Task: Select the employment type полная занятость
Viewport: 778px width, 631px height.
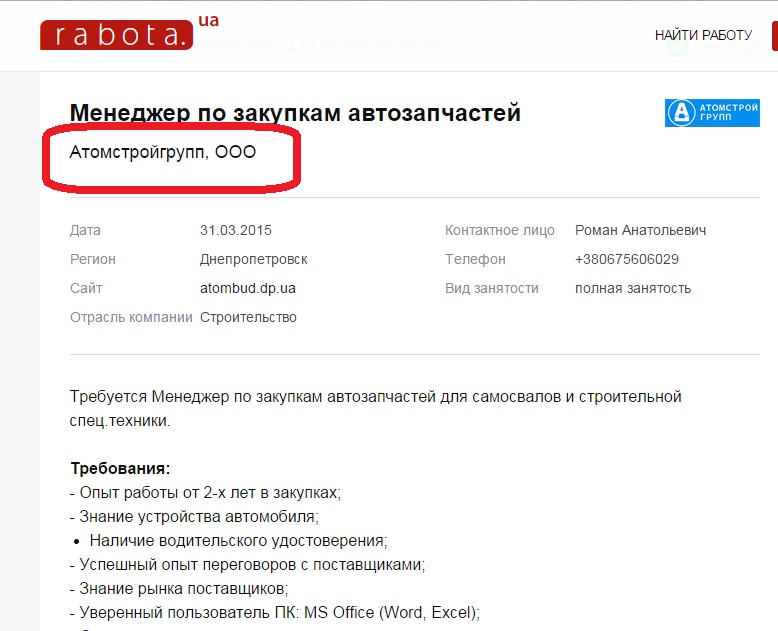Action: pos(633,288)
